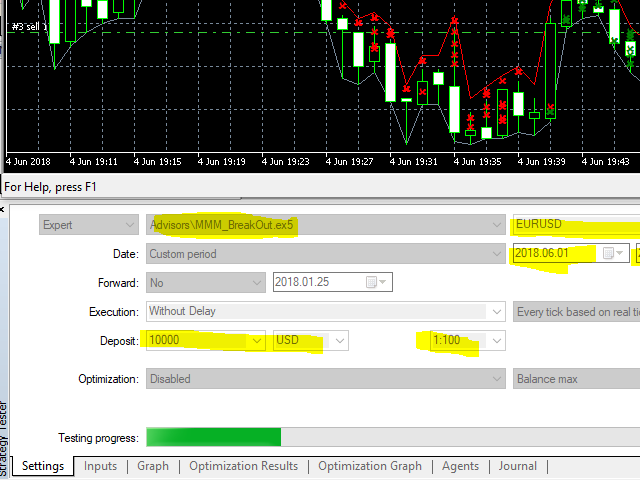This screenshot has height=480, width=640.
Task: Expand the USD currency dropdown
Action: [x=339, y=341]
